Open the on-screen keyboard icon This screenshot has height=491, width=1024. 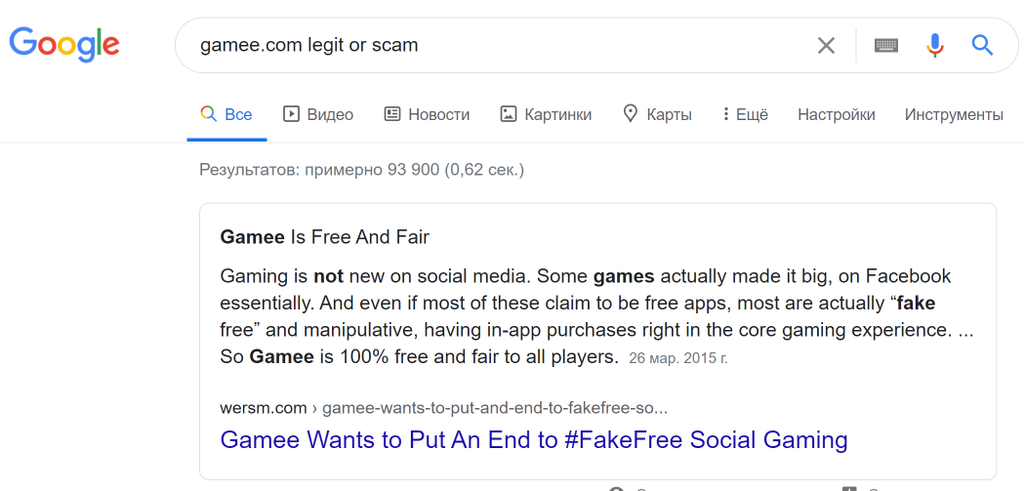[x=886, y=46]
